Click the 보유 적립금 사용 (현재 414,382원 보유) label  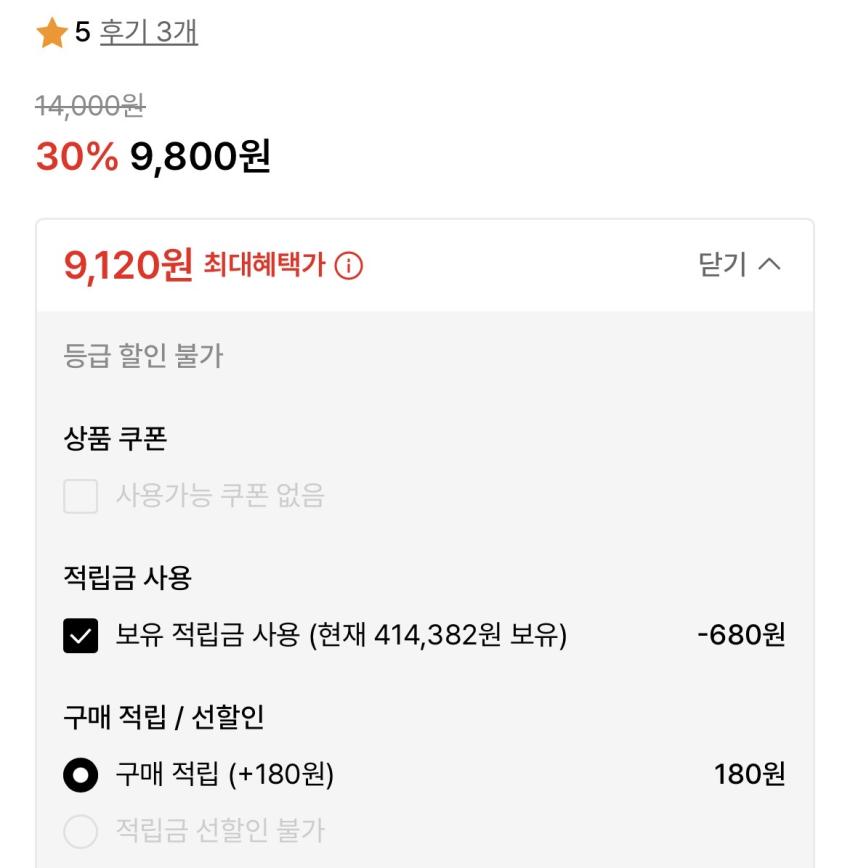tap(341, 635)
